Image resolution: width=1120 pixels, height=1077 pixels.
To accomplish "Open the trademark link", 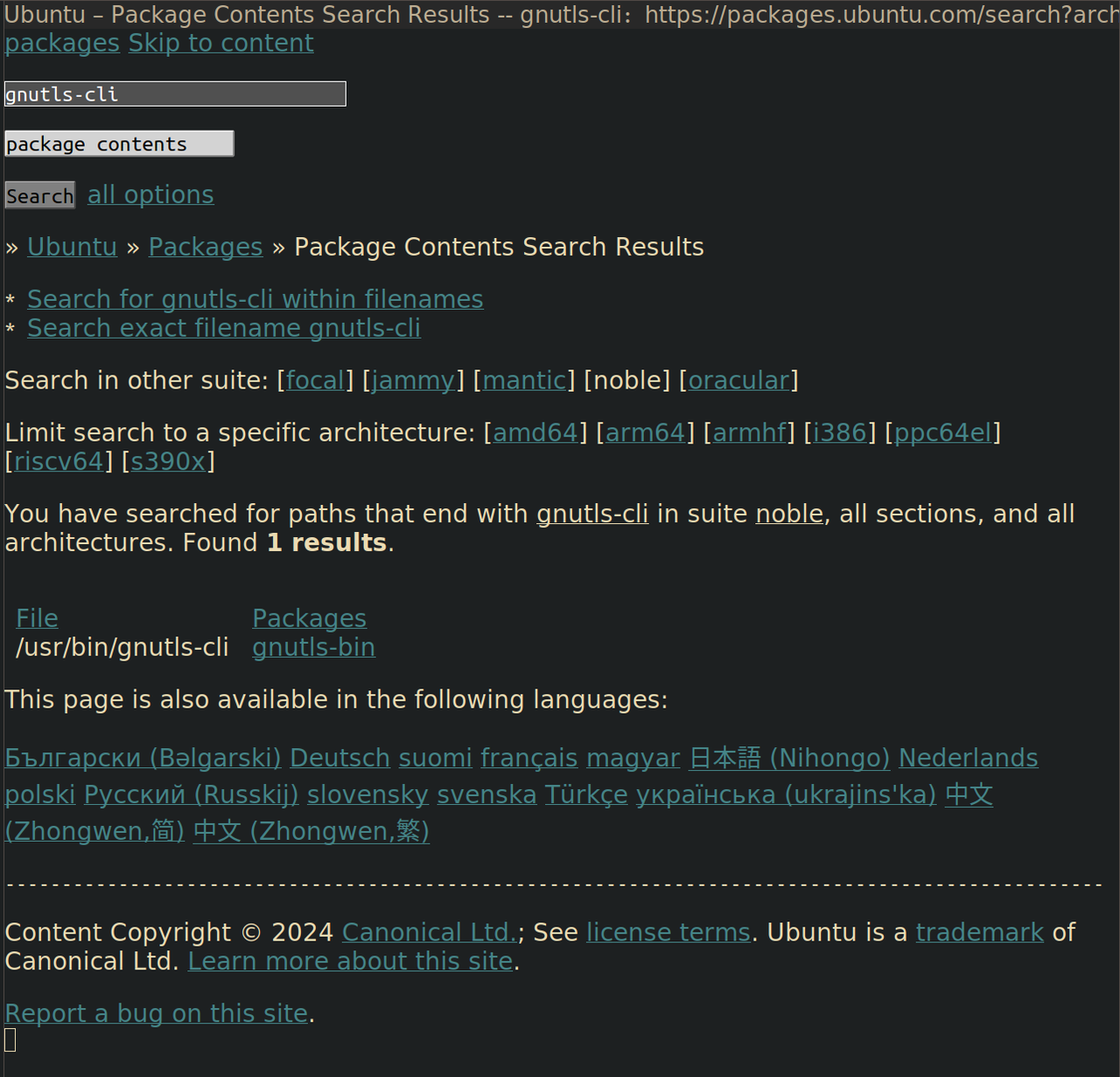I will (979, 933).
